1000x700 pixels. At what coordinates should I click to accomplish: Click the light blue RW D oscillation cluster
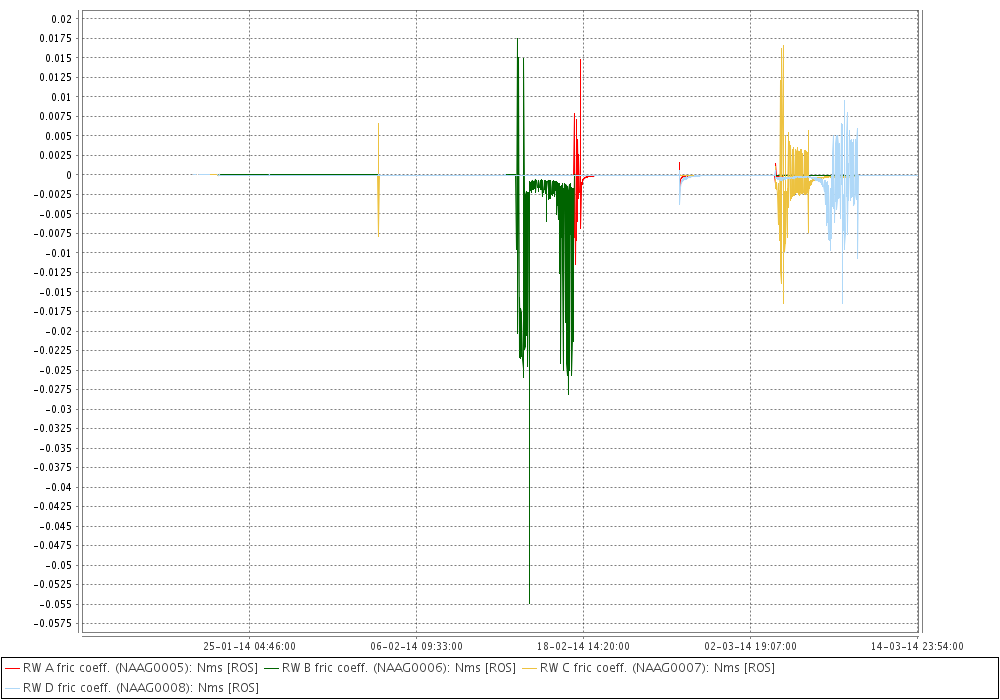click(x=842, y=191)
